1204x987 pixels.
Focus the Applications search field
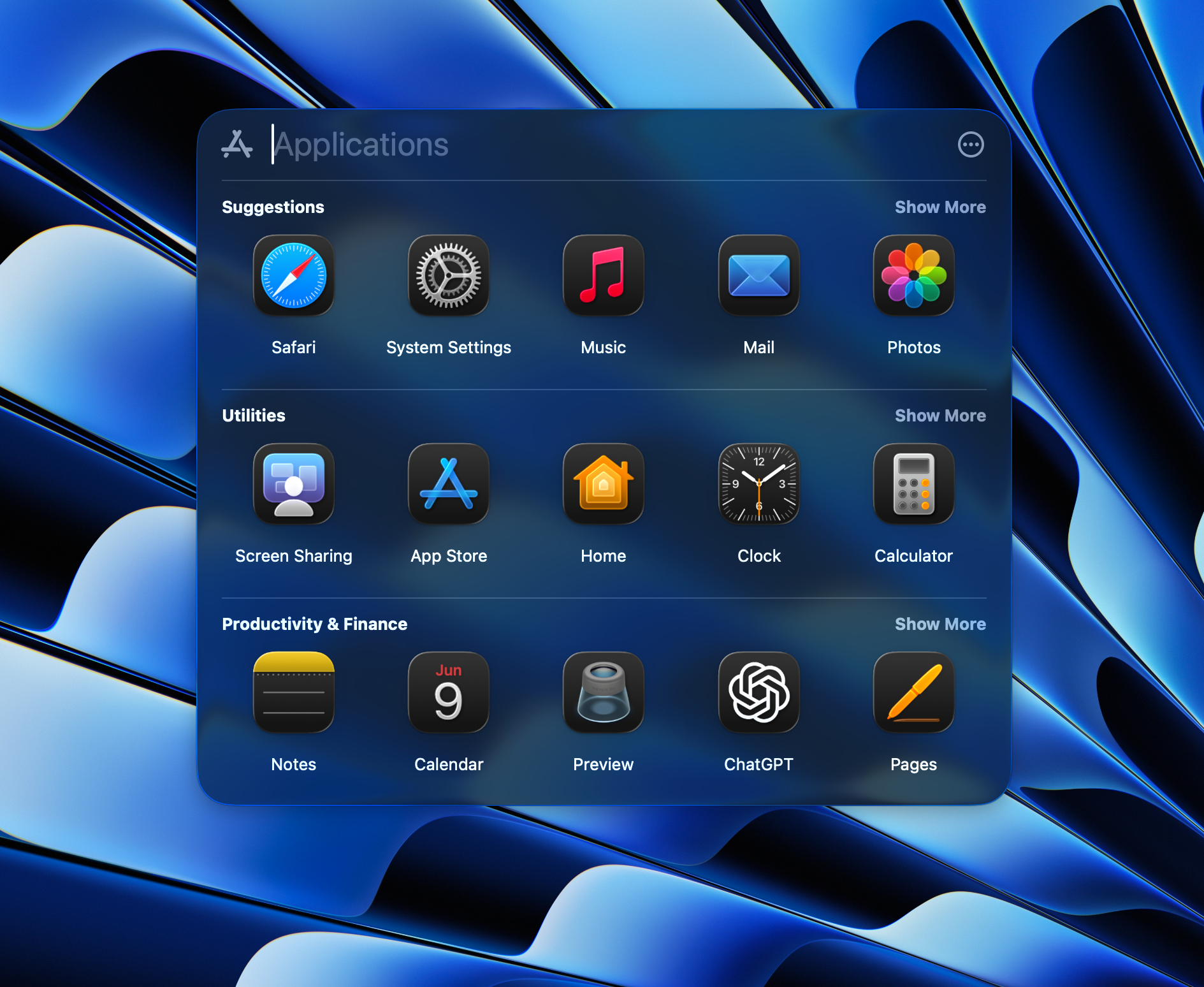[606, 145]
